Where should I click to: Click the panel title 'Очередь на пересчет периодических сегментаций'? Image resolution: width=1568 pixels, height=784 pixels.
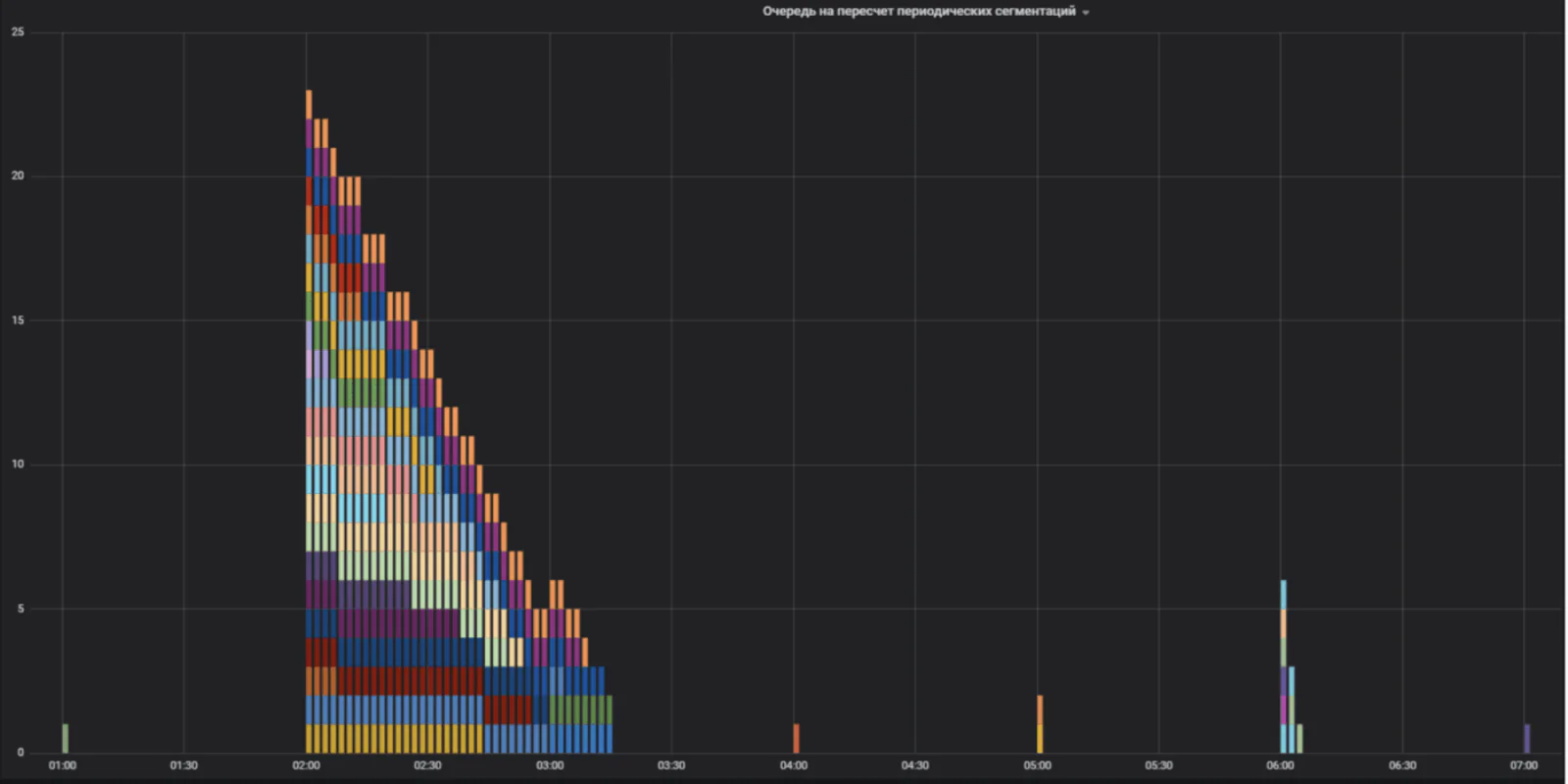click(x=919, y=12)
